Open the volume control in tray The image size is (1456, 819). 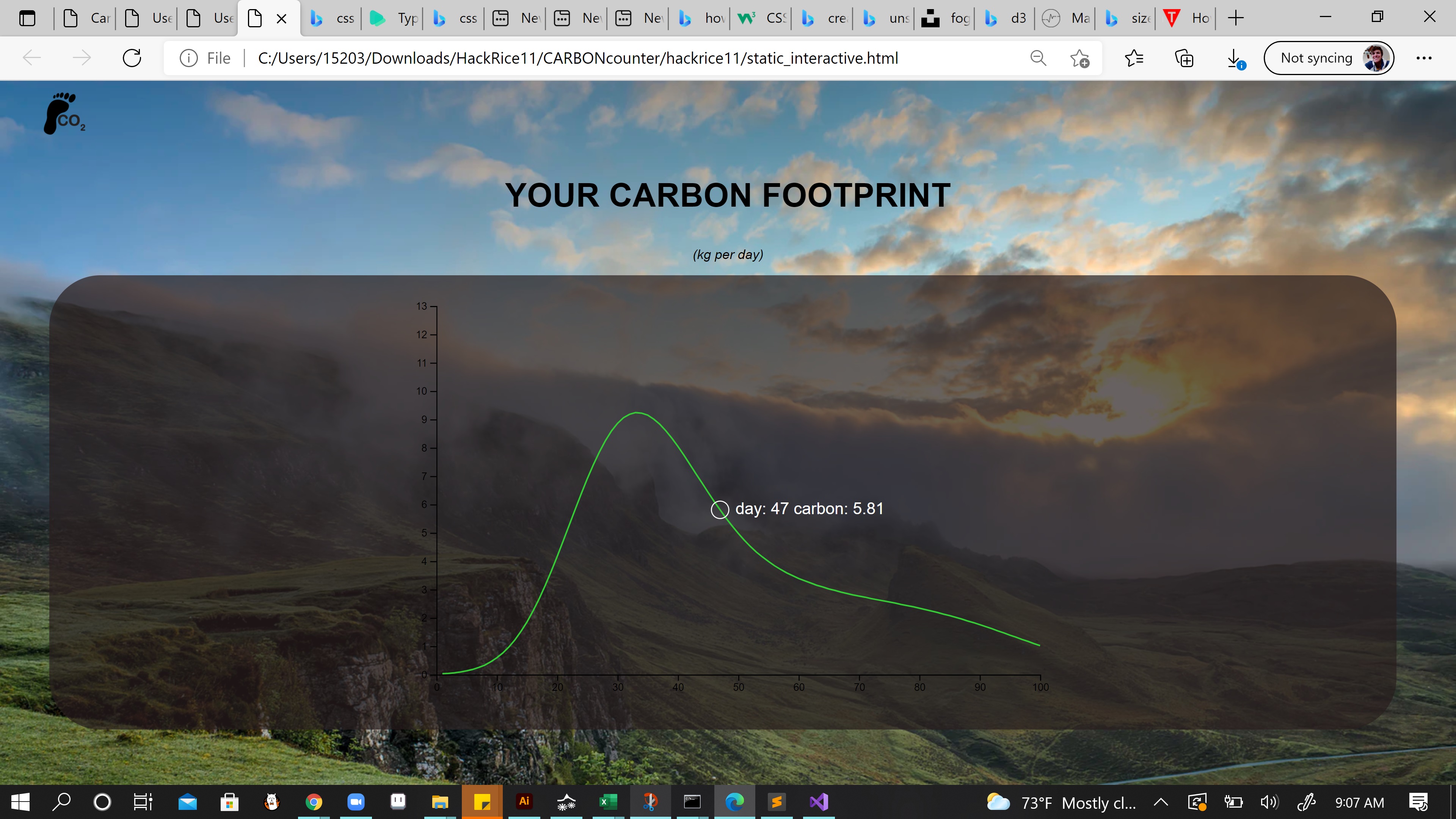click(x=1269, y=802)
